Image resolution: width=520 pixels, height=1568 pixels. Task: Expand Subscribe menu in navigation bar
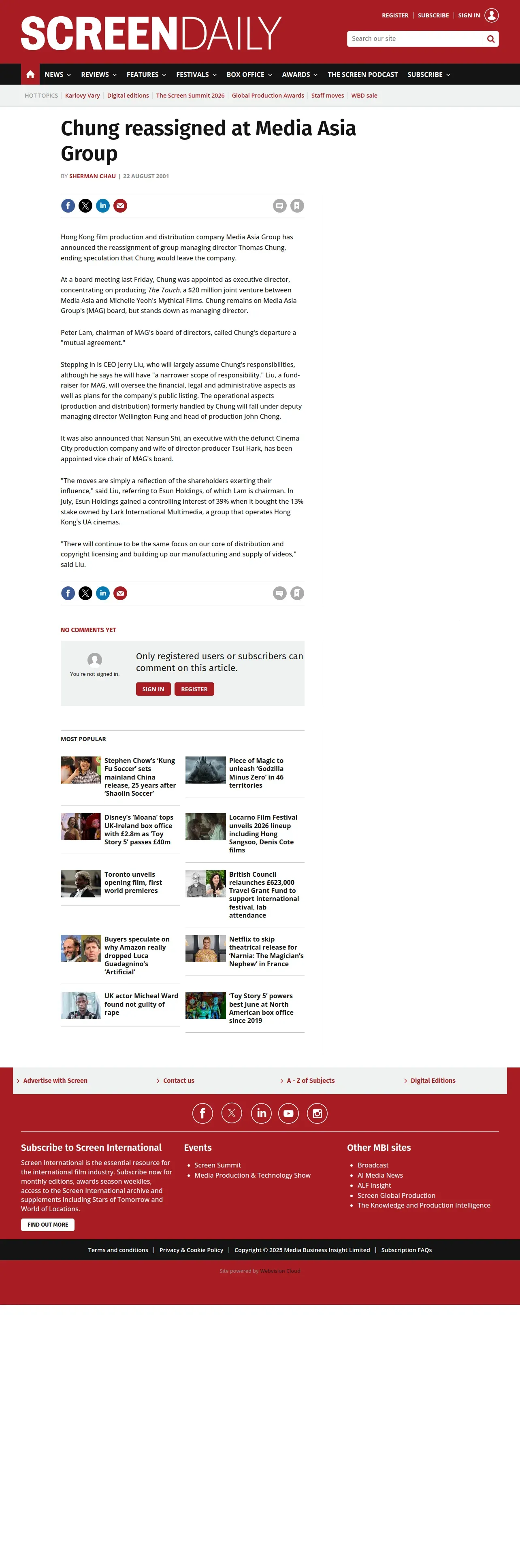[428, 74]
